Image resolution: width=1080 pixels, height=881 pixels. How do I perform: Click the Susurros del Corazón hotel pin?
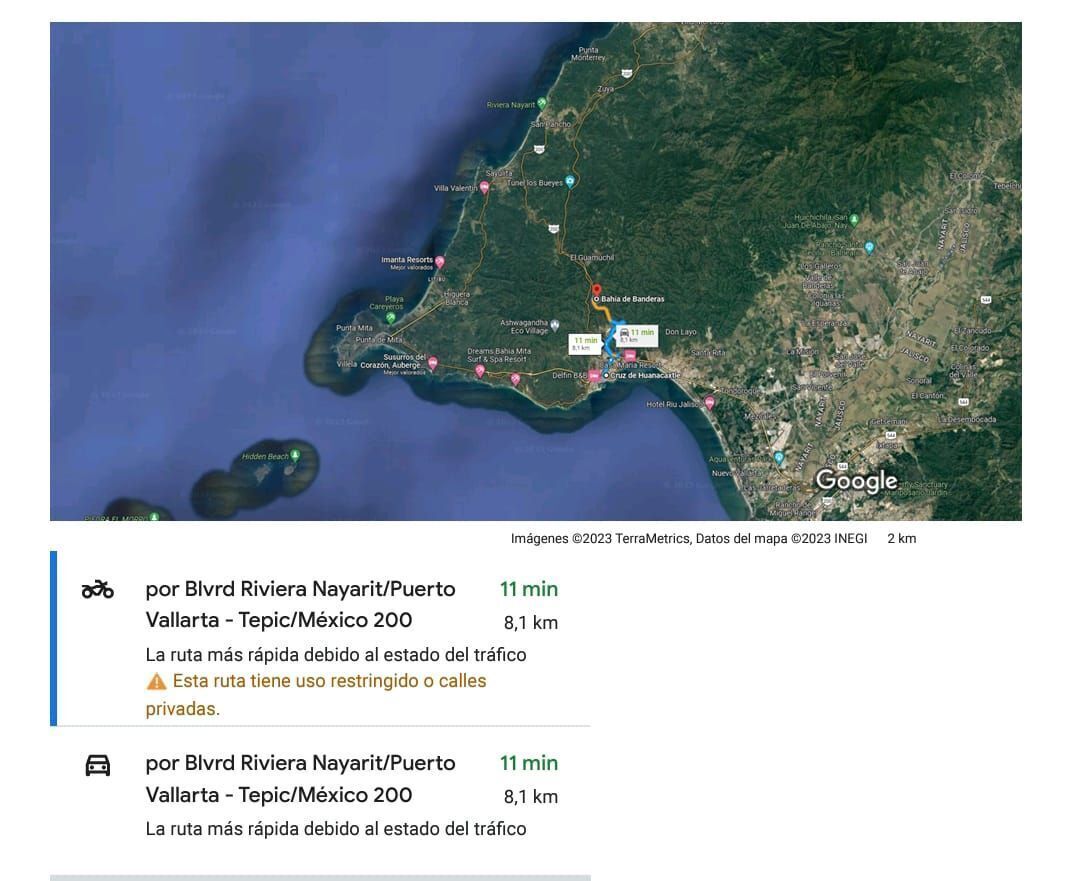(x=432, y=363)
